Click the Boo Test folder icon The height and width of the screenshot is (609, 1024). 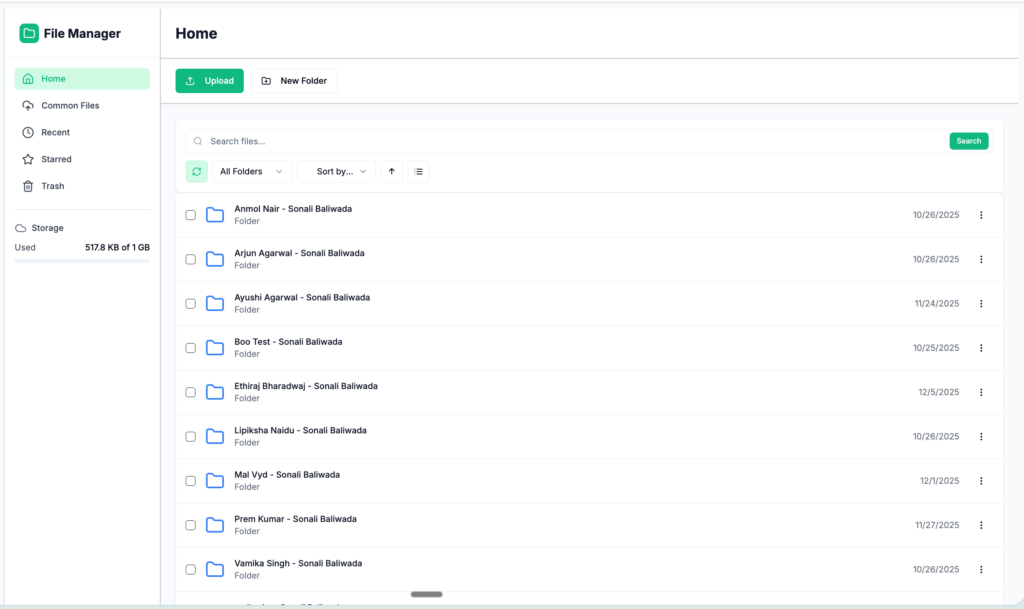pyautogui.click(x=215, y=348)
